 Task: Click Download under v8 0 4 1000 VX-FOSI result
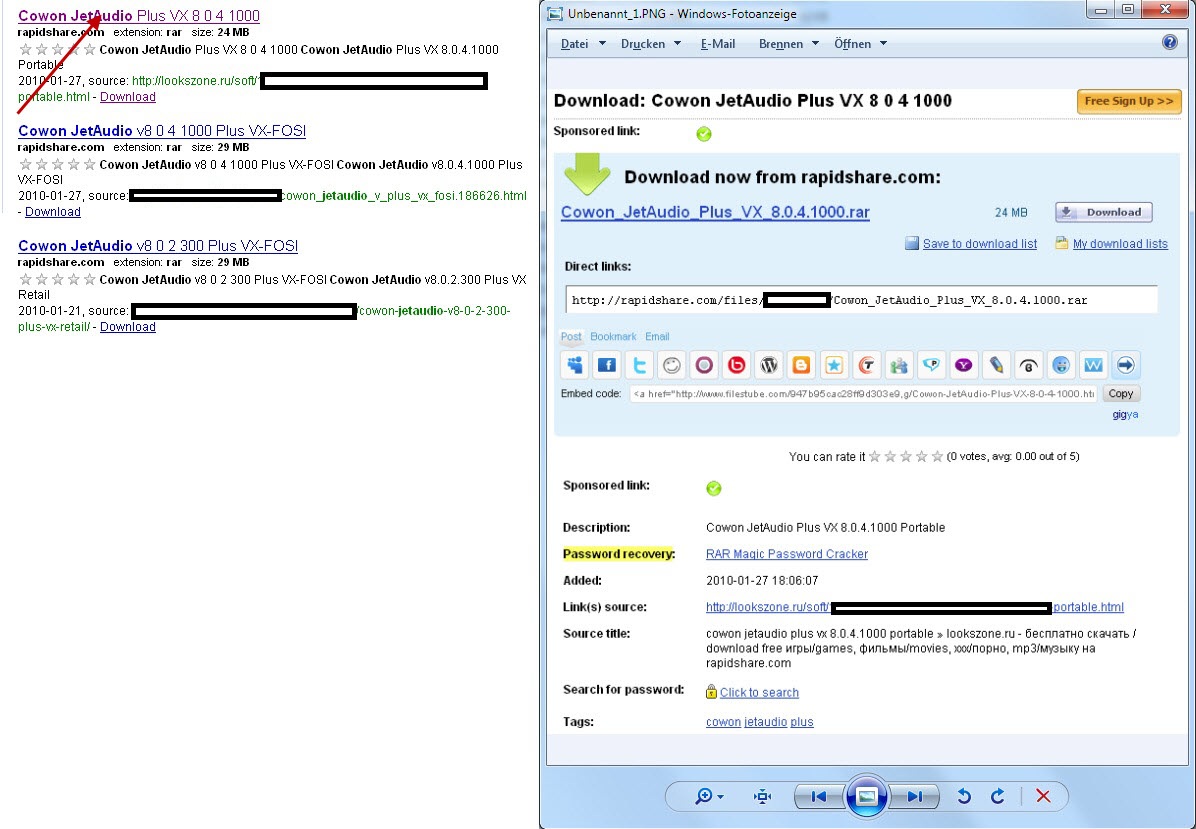coord(53,212)
